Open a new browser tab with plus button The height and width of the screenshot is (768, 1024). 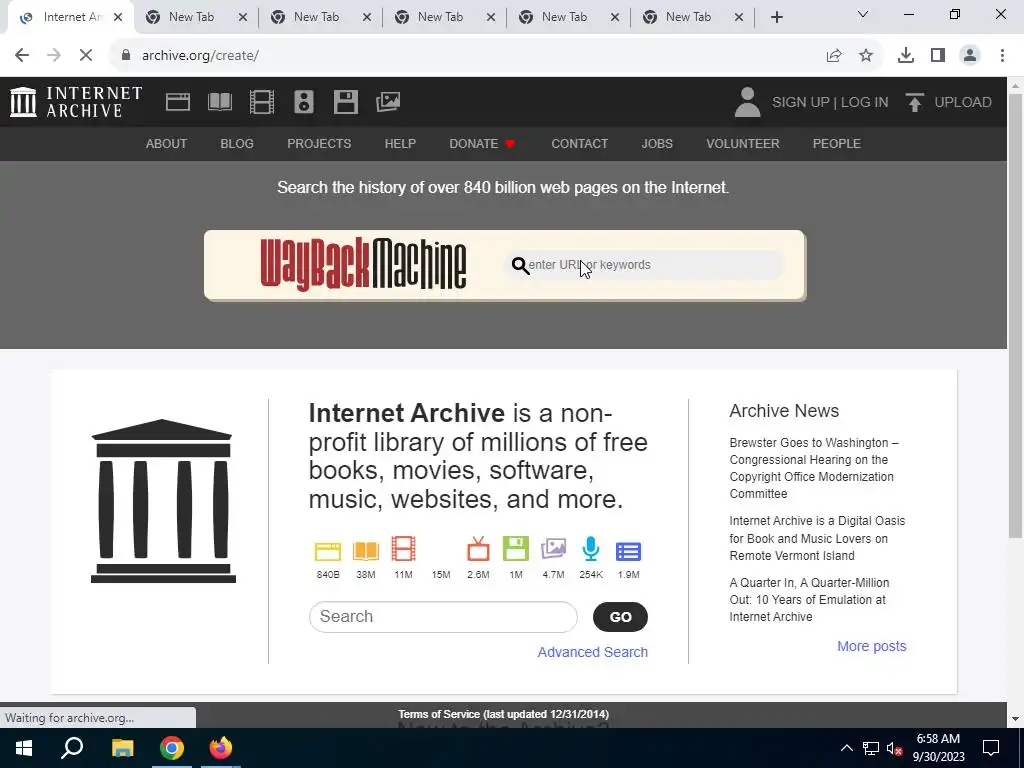pos(776,18)
